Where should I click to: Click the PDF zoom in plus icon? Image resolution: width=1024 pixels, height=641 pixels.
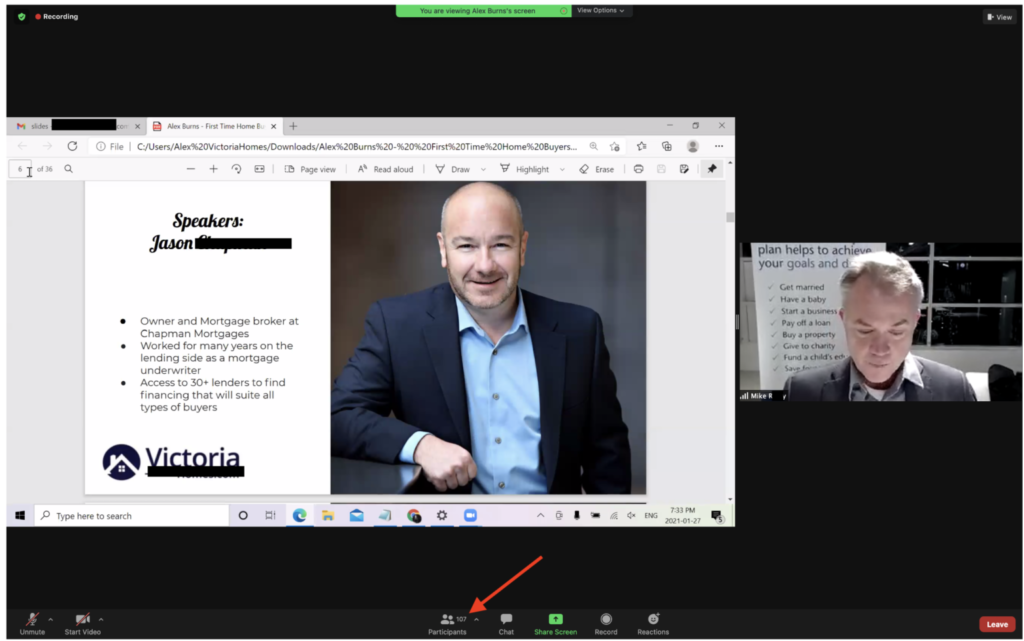click(213, 169)
